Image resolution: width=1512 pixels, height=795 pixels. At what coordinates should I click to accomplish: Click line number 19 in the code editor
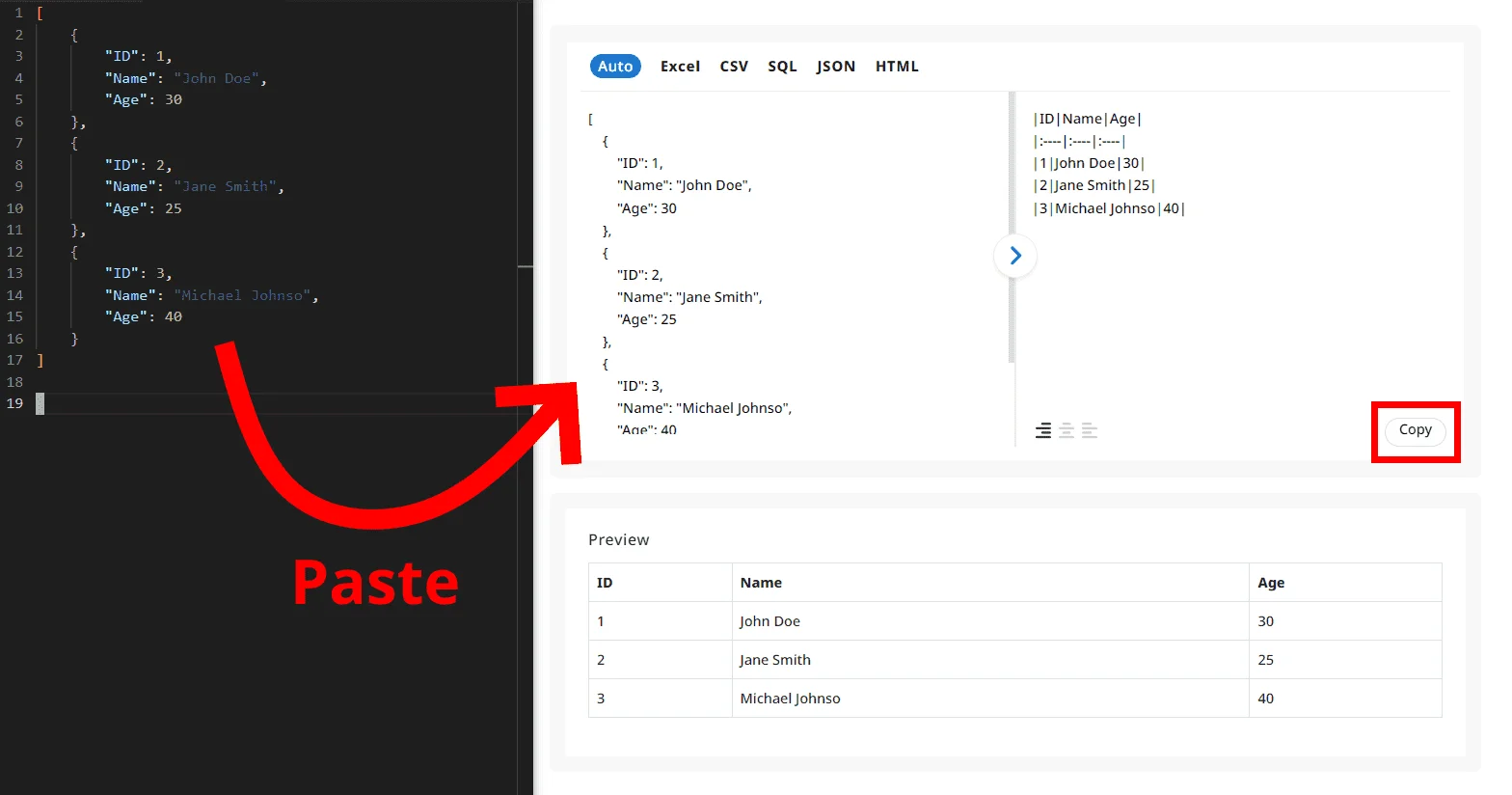coord(14,403)
